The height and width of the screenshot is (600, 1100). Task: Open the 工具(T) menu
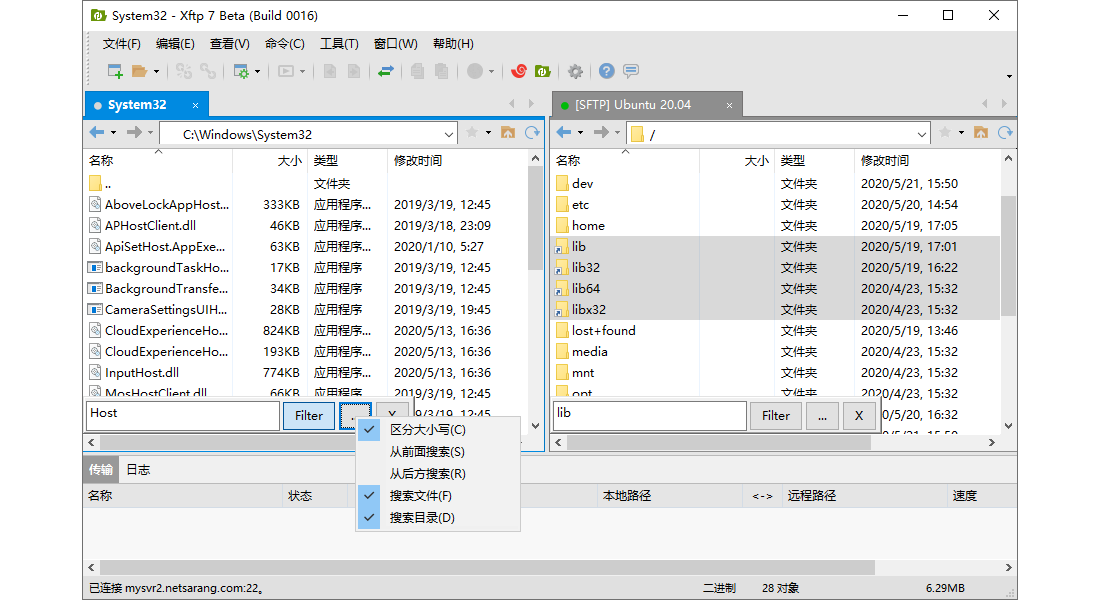pyautogui.click(x=339, y=44)
